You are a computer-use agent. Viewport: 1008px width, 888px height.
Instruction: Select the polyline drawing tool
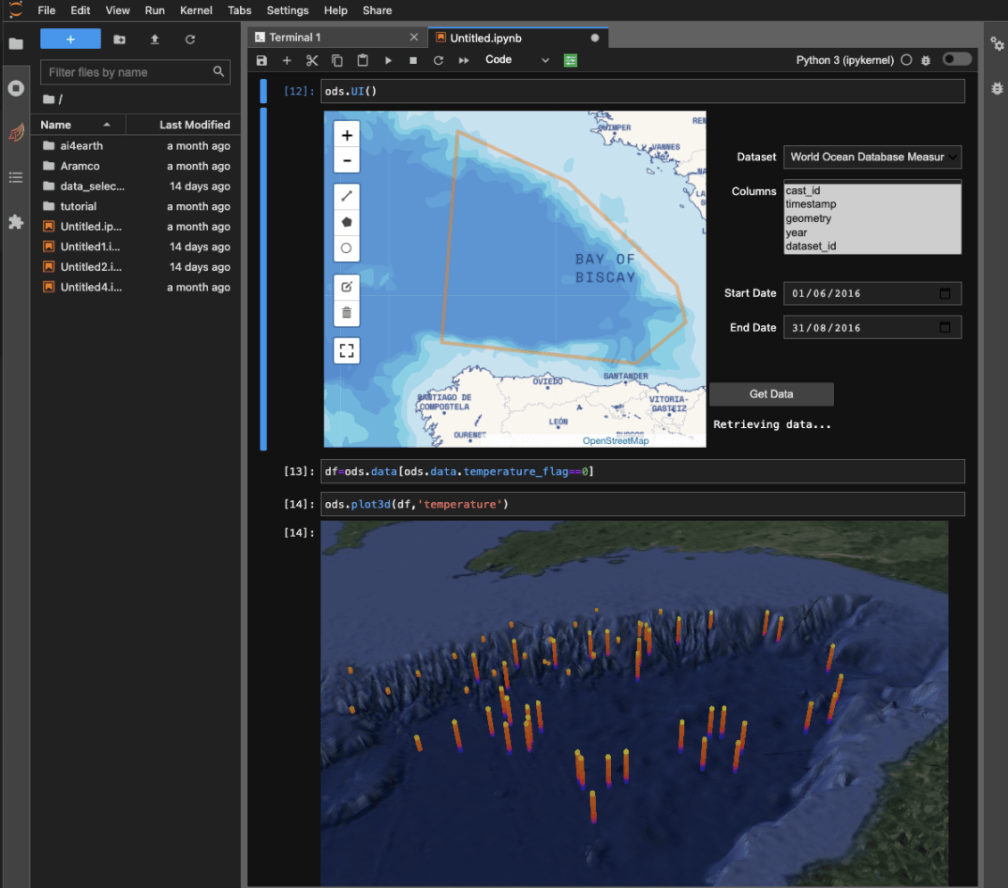(x=346, y=195)
